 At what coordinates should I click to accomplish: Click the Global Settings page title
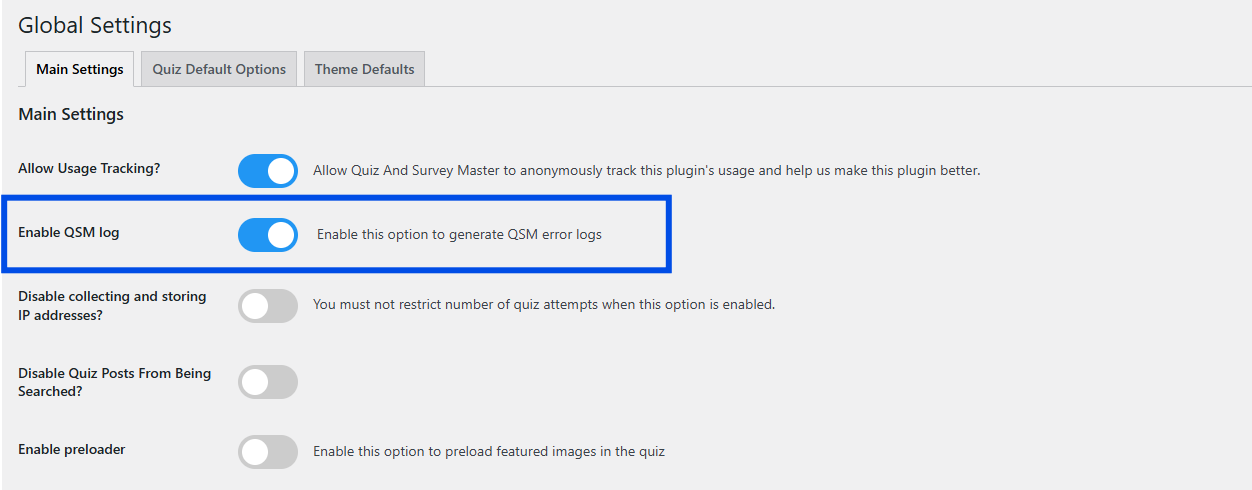click(x=95, y=25)
